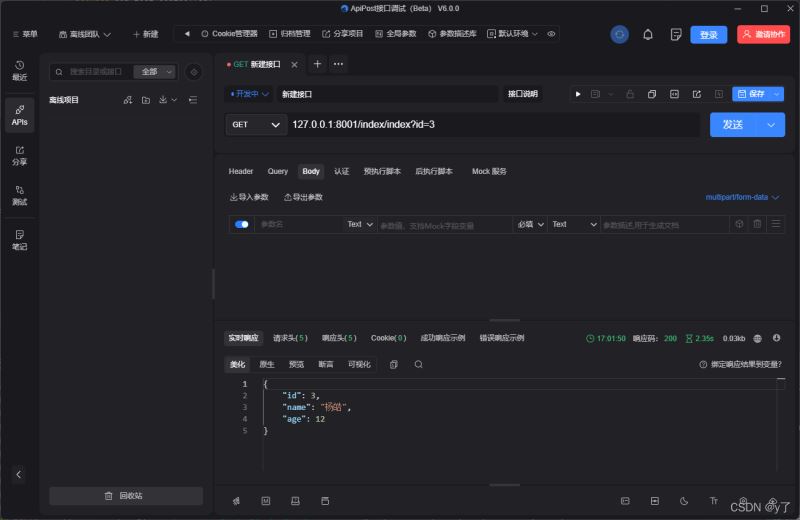Click the 回收站 recycle bin button
This screenshot has width=800, height=520.
coord(125,496)
